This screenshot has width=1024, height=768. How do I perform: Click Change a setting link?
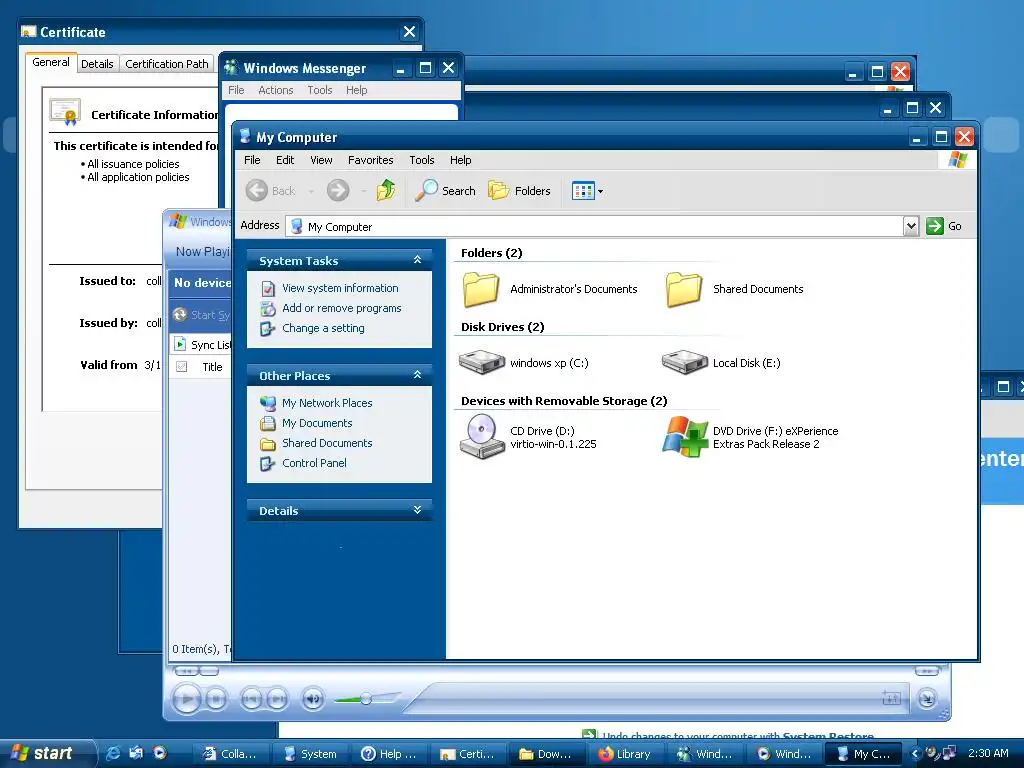323,328
